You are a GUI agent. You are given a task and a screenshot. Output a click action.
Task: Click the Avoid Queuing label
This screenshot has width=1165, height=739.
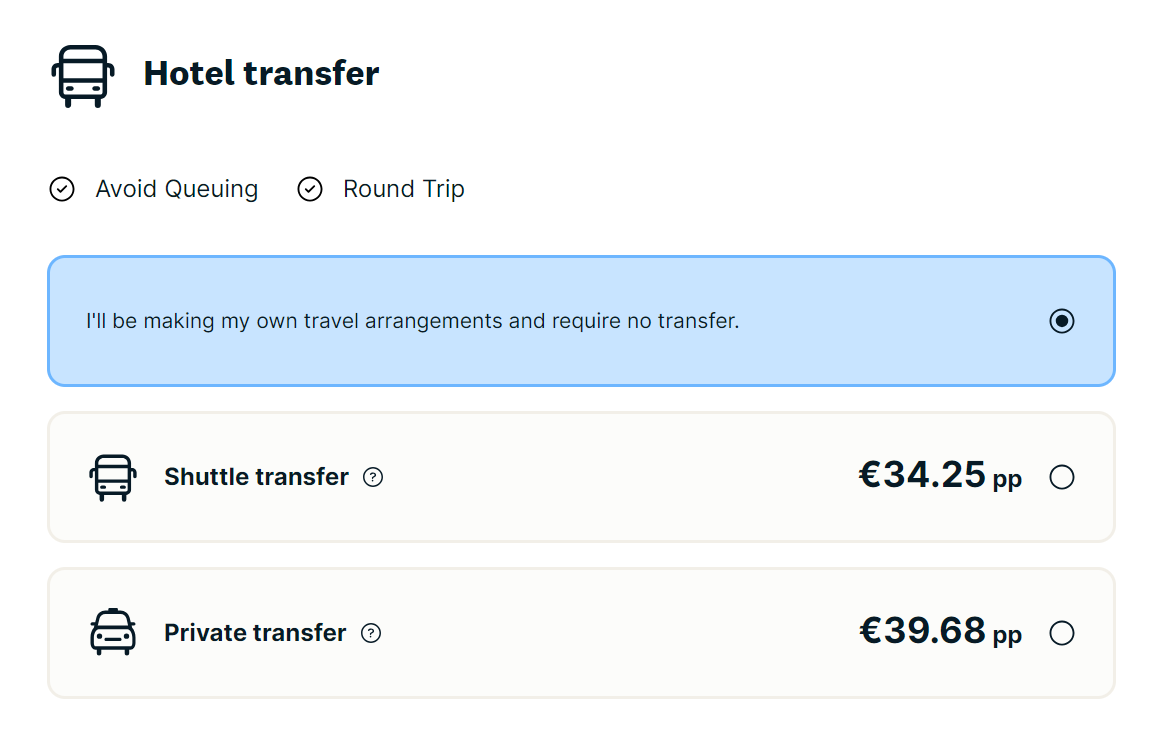coord(176,189)
